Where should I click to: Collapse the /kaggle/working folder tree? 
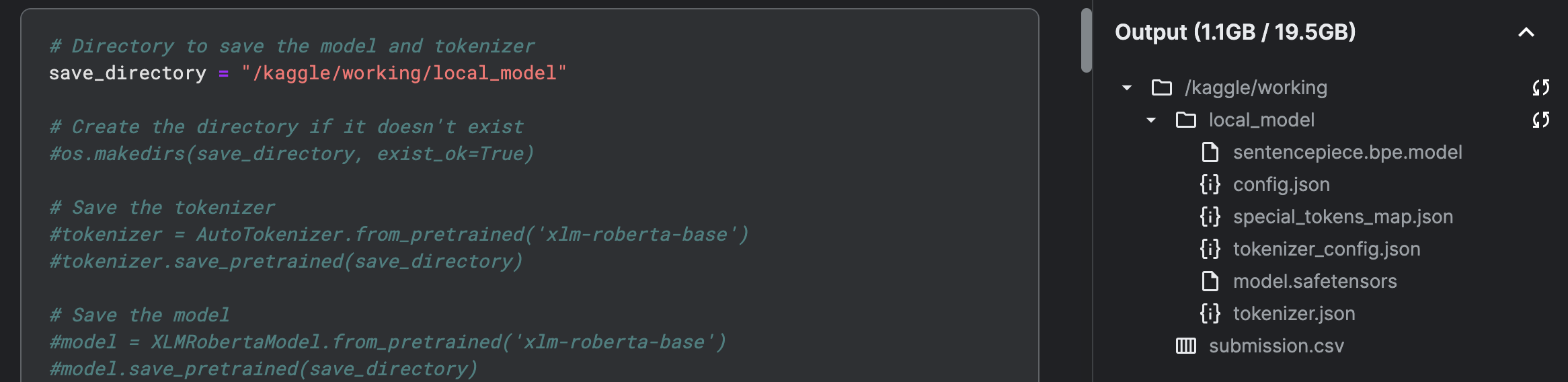pyautogui.click(x=1127, y=87)
